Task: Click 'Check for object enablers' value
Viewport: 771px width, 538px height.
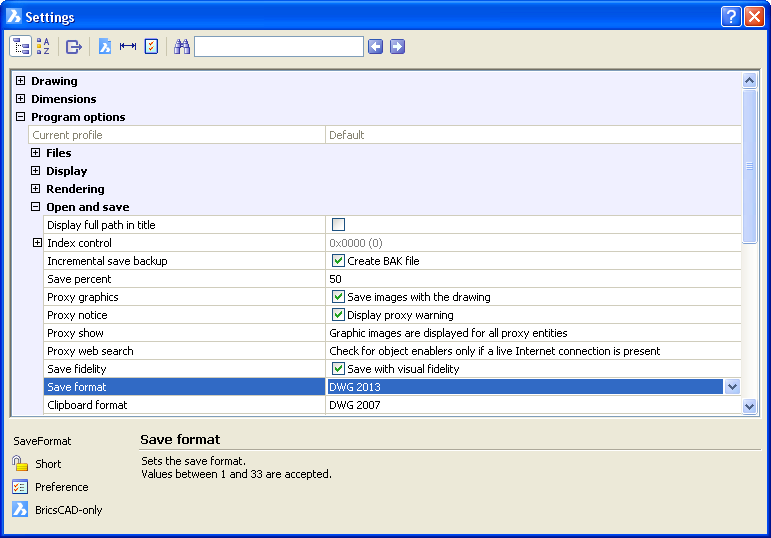Action: click(495, 351)
